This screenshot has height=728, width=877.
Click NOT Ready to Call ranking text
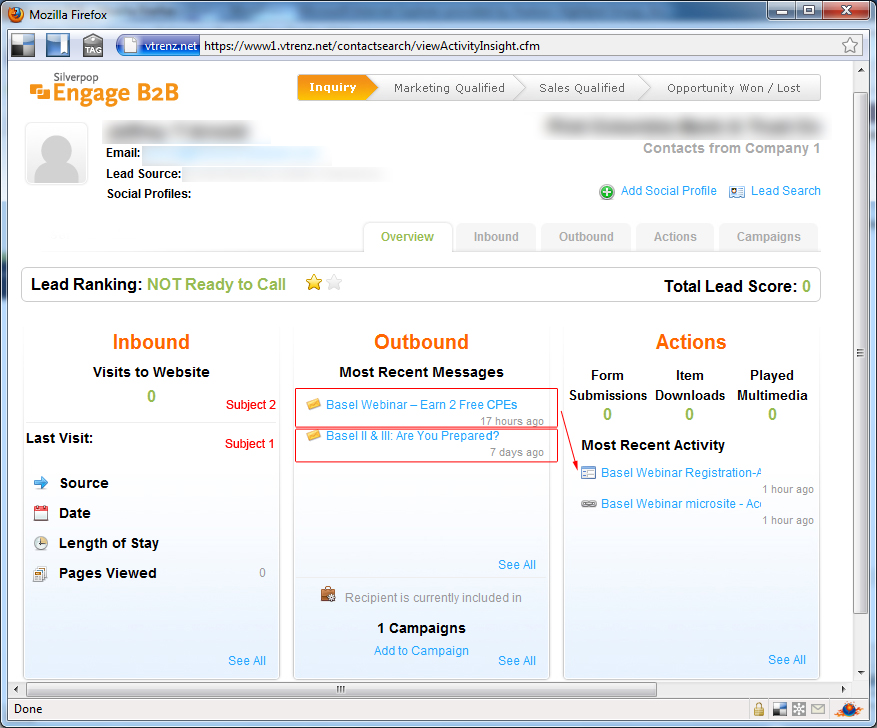[x=216, y=285]
